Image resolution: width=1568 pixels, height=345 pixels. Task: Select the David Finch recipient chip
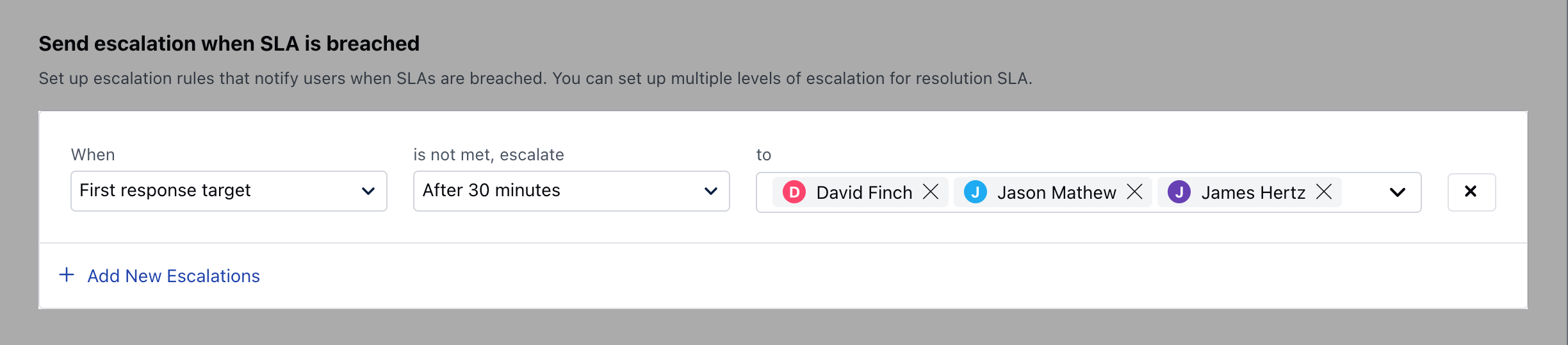[x=860, y=192]
